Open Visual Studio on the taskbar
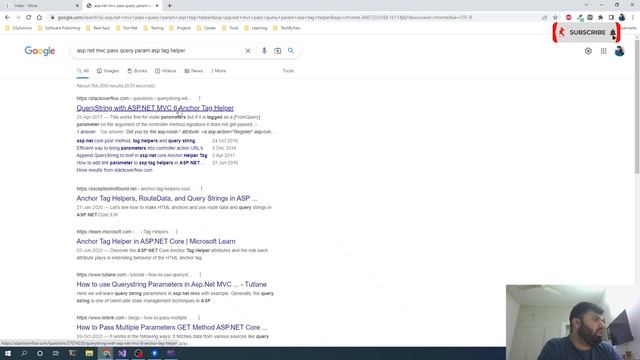Viewport: 640px width, 360px height. coord(122,353)
